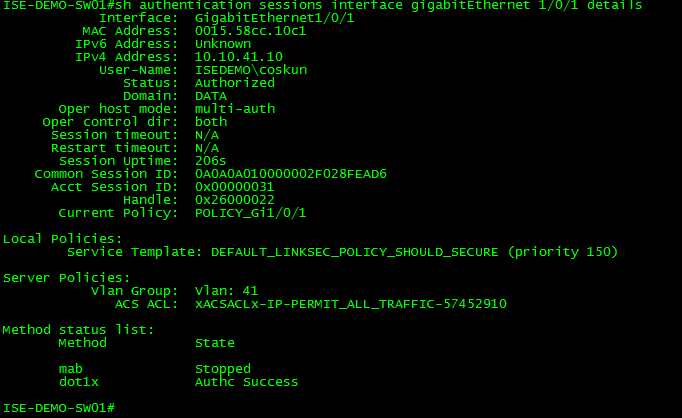Click the IPv4 address 10.10.41.10
Screen dimensions: 682x418
(x=239, y=57)
